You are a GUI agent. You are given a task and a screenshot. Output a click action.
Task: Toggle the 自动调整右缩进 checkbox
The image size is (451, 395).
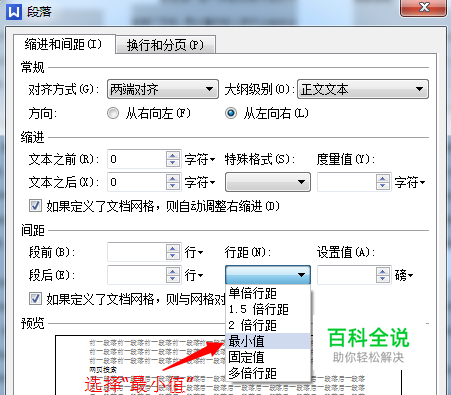[x=35, y=206]
